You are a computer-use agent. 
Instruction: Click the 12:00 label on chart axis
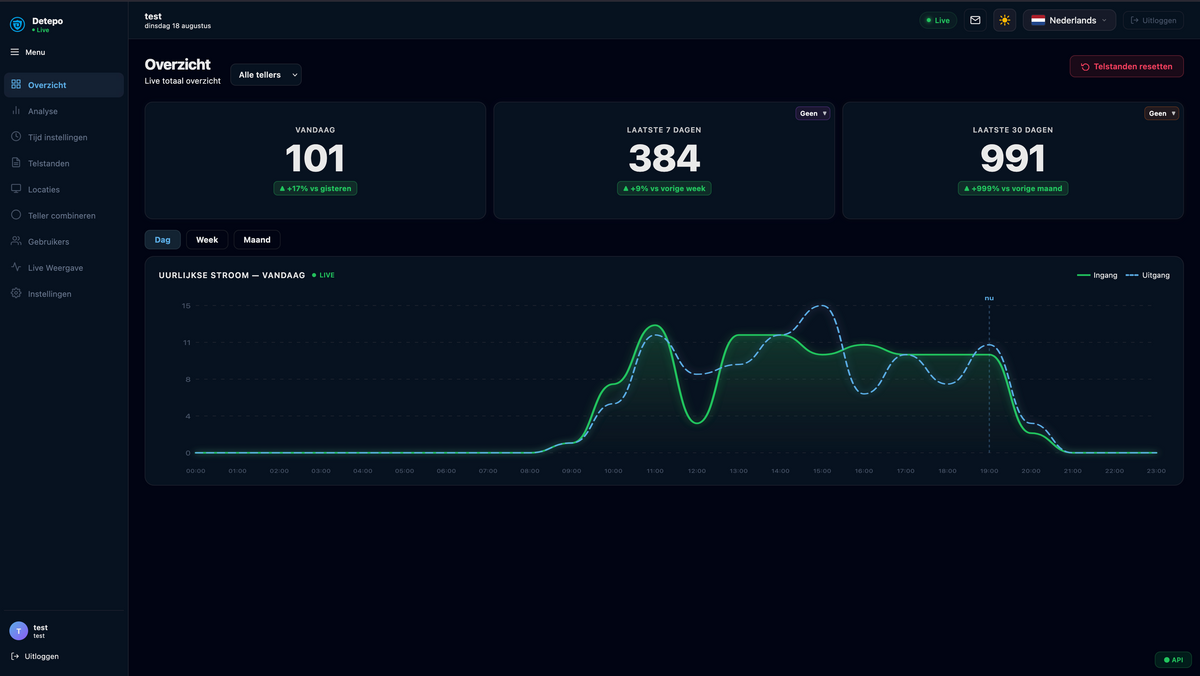coord(697,471)
